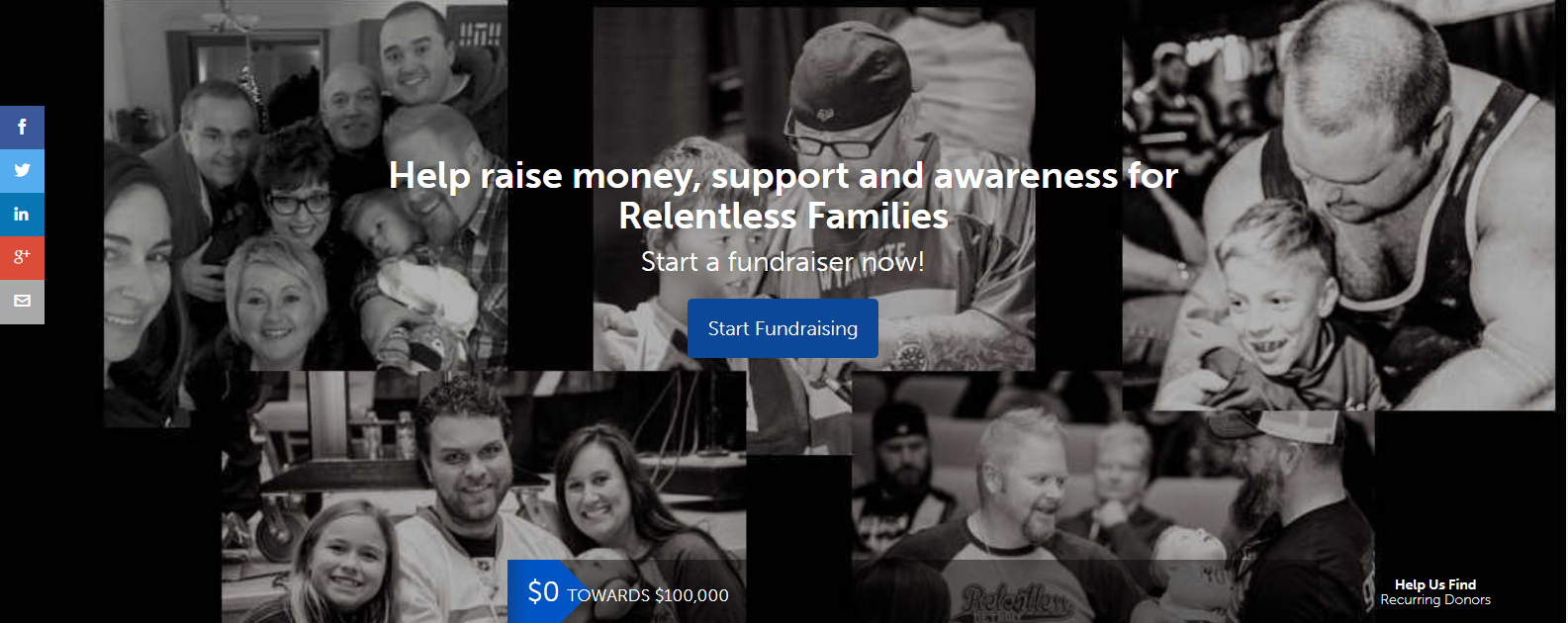
Task: Open the group selfie photo of the smiling family
Action: (306, 213)
